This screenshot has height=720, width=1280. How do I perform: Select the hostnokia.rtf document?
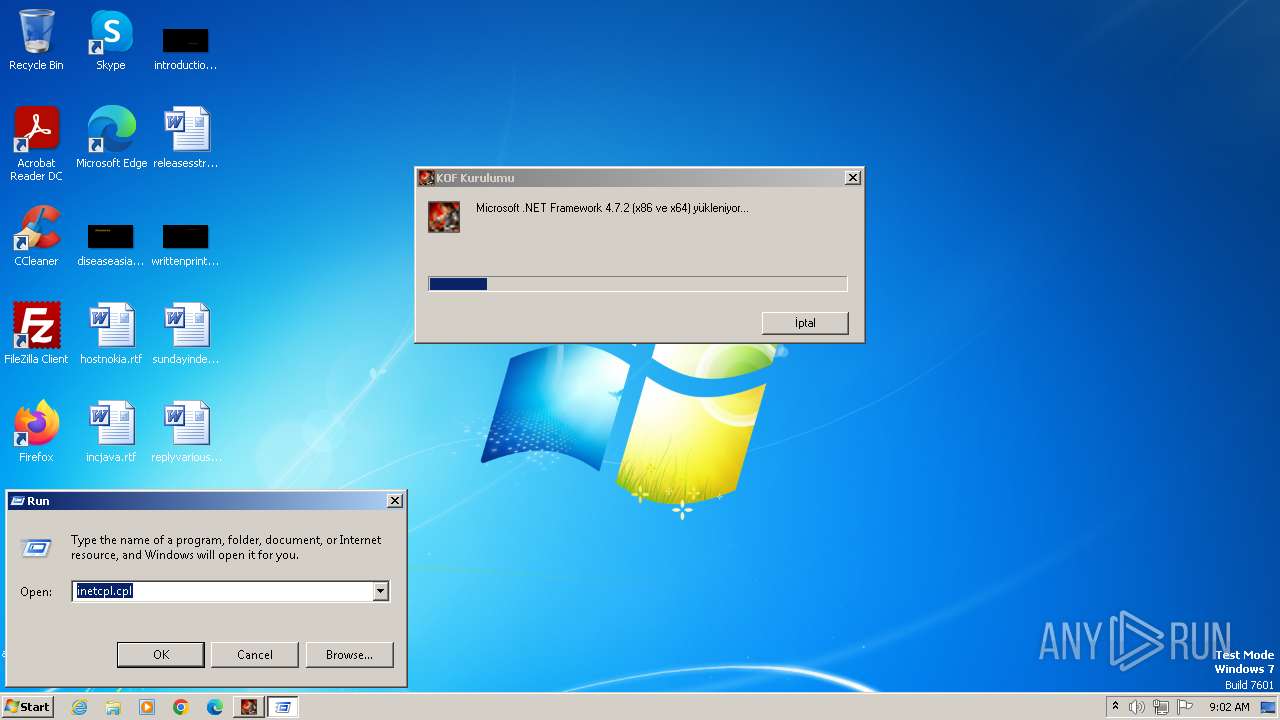(x=111, y=334)
